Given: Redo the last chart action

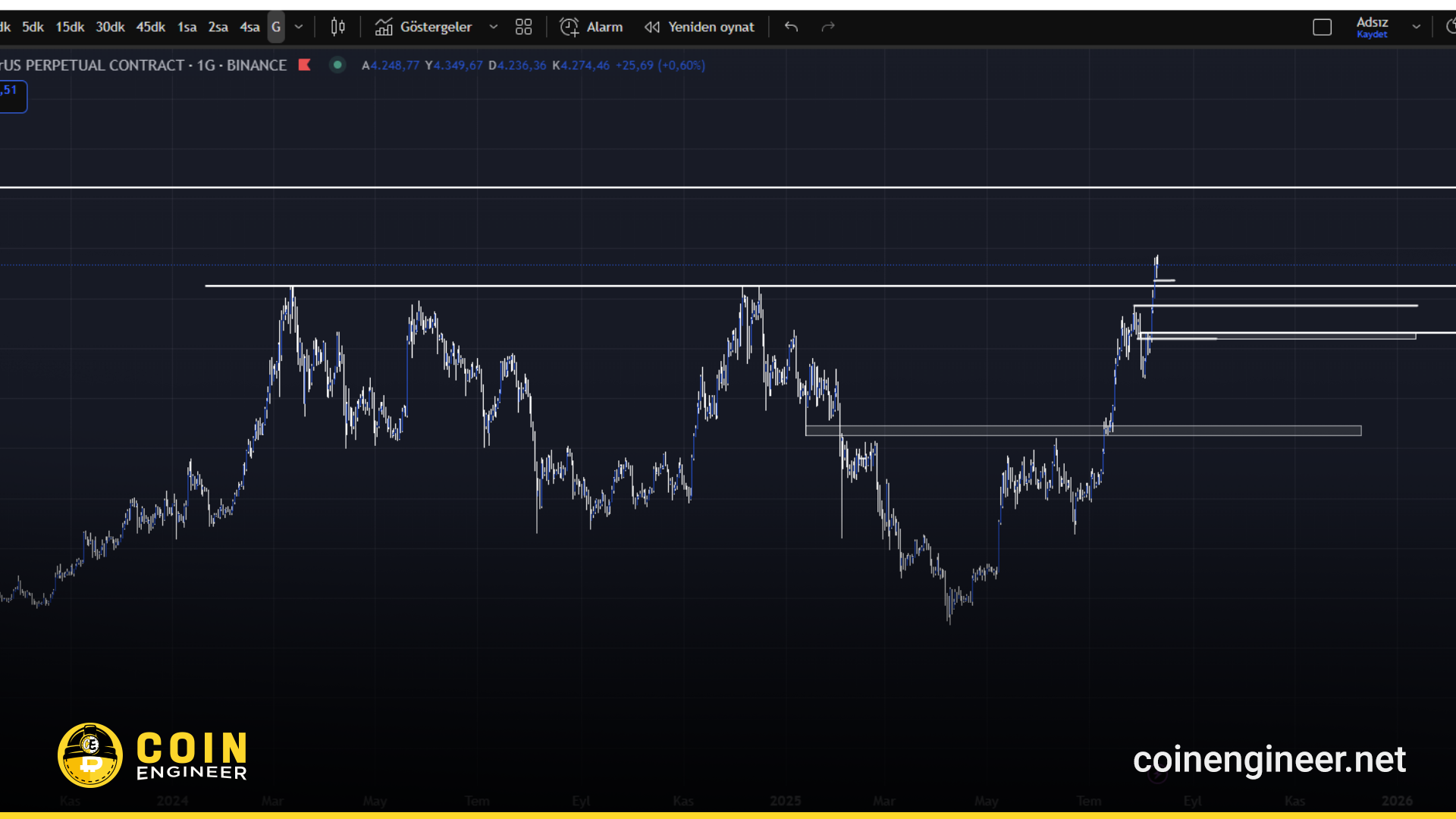Looking at the screenshot, I should click(x=827, y=27).
